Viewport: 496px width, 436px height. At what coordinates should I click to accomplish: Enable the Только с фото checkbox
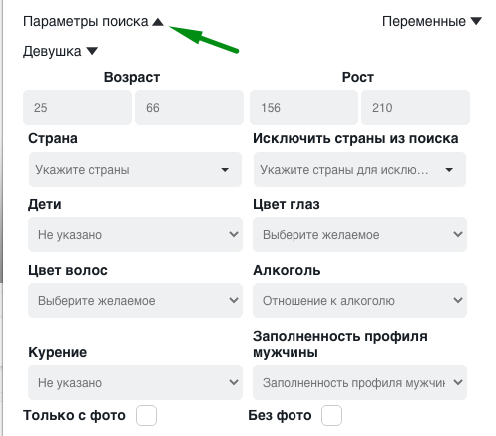(x=146, y=415)
